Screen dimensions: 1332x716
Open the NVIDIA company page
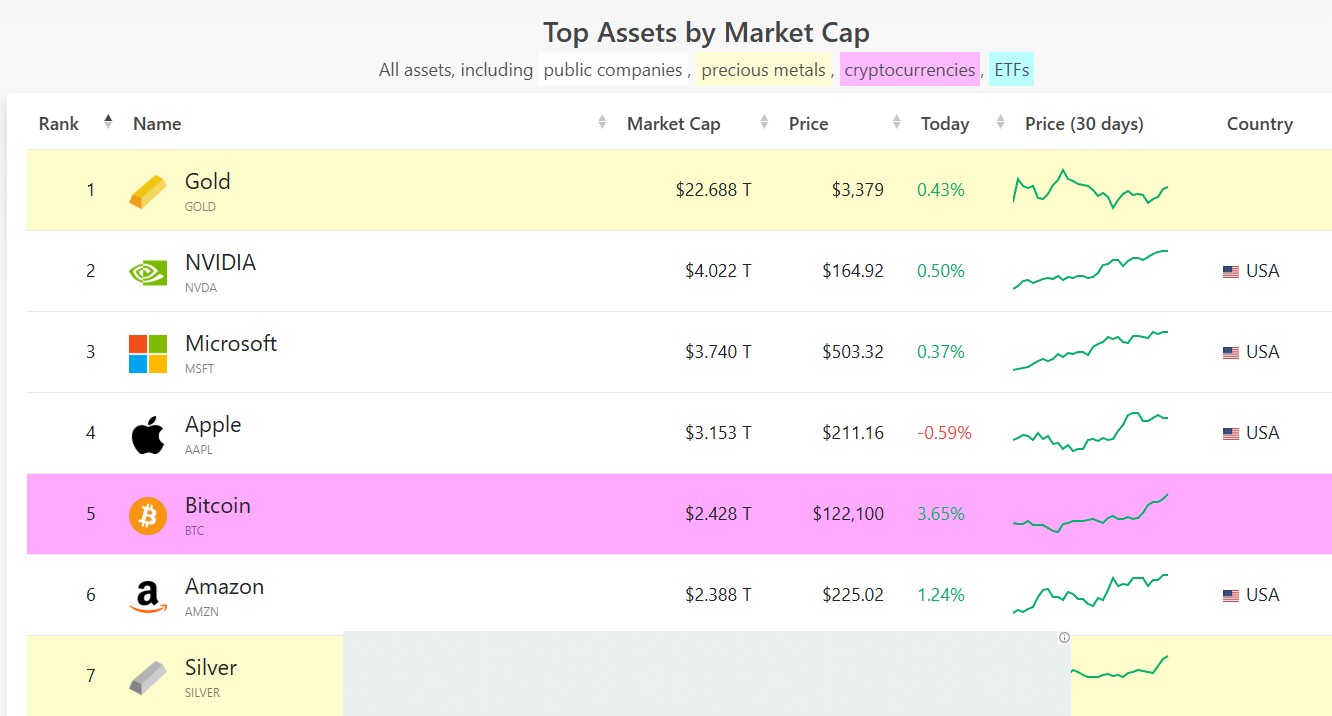(220, 263)
